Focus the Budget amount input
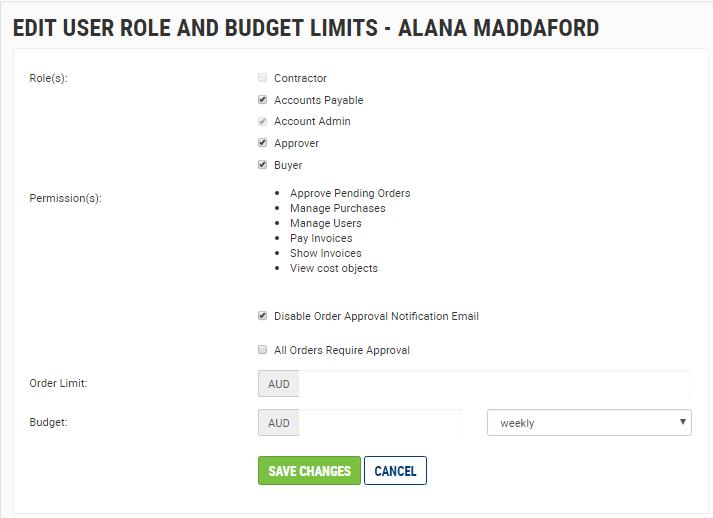The height and width of the screenshot is (518, 713). pos(380,423)
